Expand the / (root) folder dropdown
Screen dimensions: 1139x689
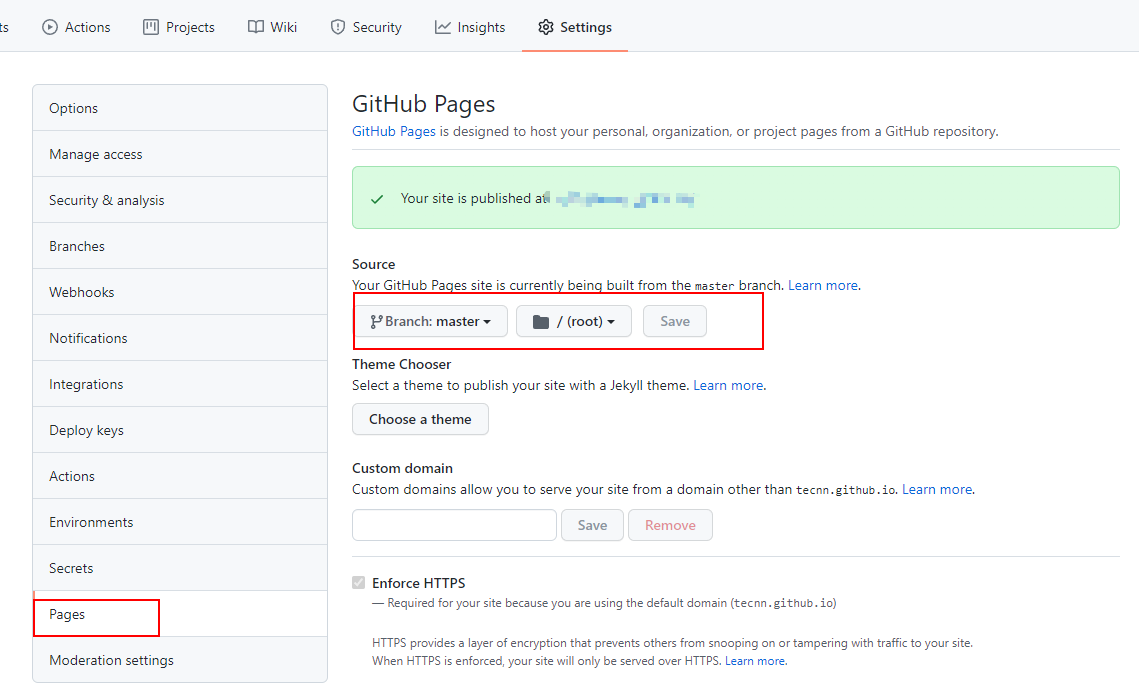pos(574,322)
